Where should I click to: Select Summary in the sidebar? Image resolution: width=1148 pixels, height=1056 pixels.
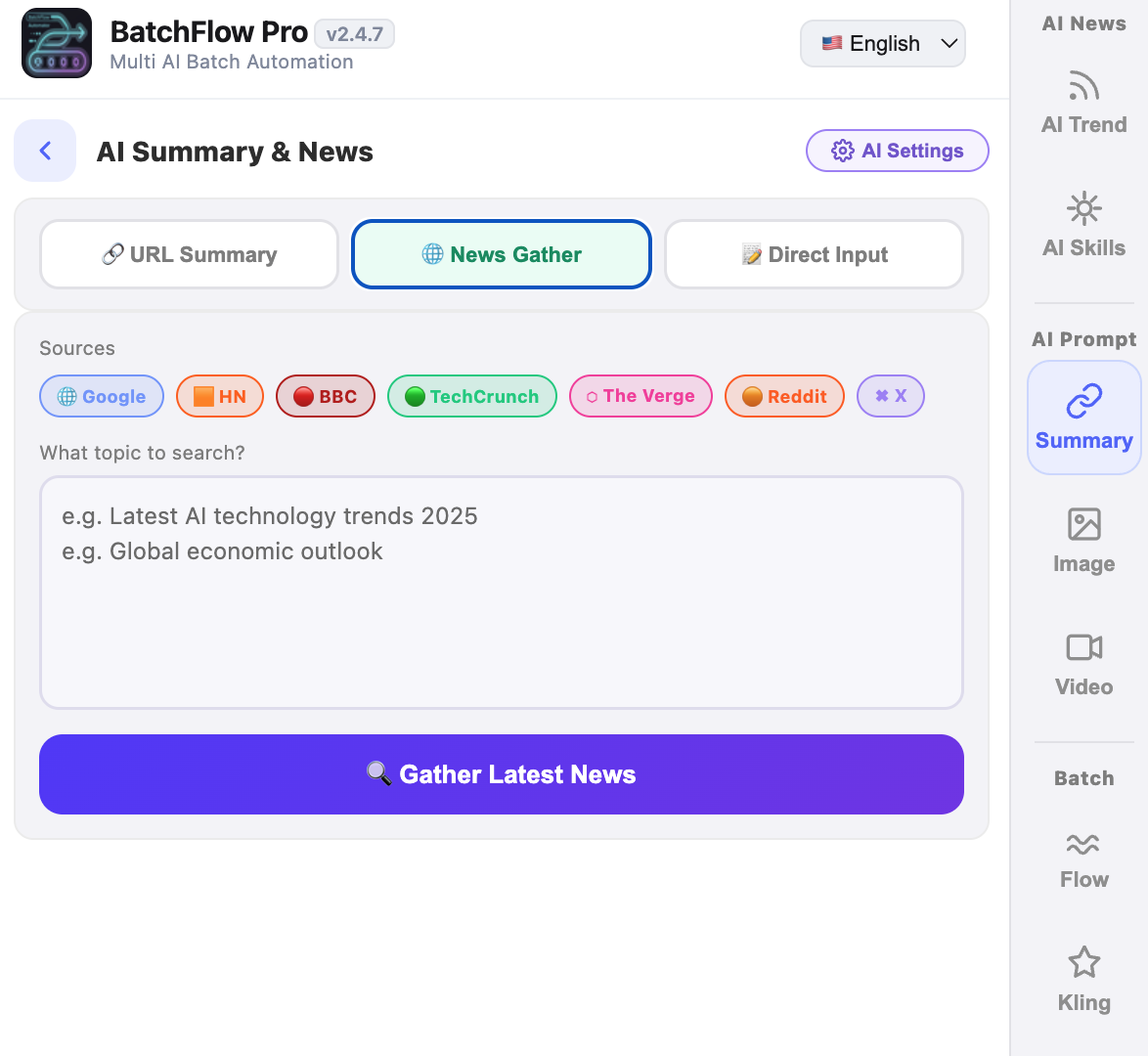click(x=1083, y=418)
